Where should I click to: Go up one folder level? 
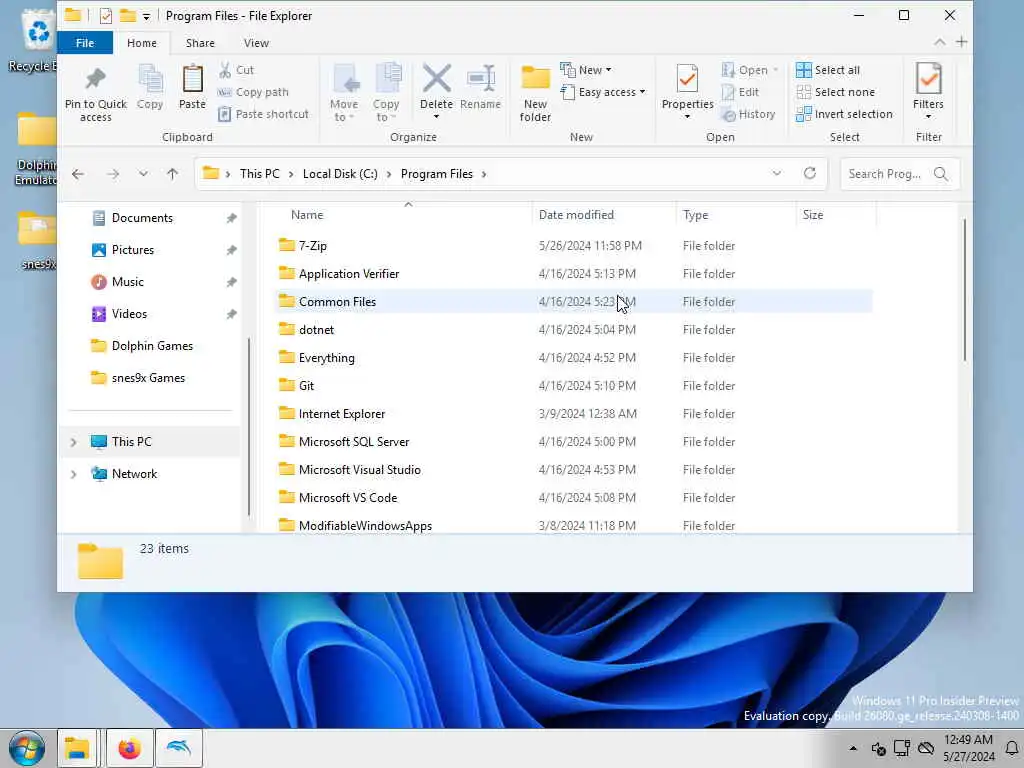coord(172,174)
